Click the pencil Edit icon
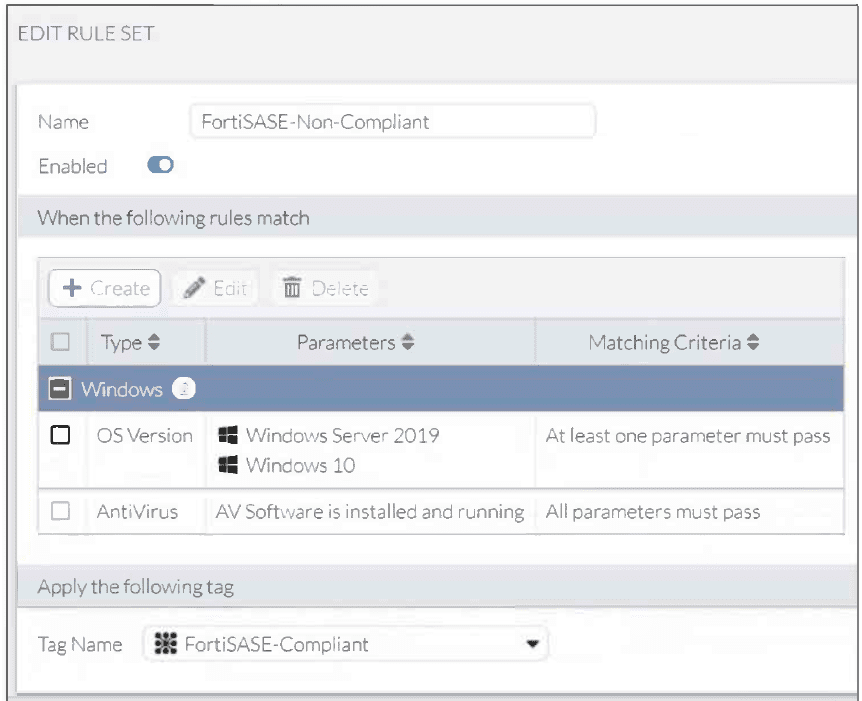Image resolution: width=862 pixels, height=701 pixels. click(x=194, y=288)
